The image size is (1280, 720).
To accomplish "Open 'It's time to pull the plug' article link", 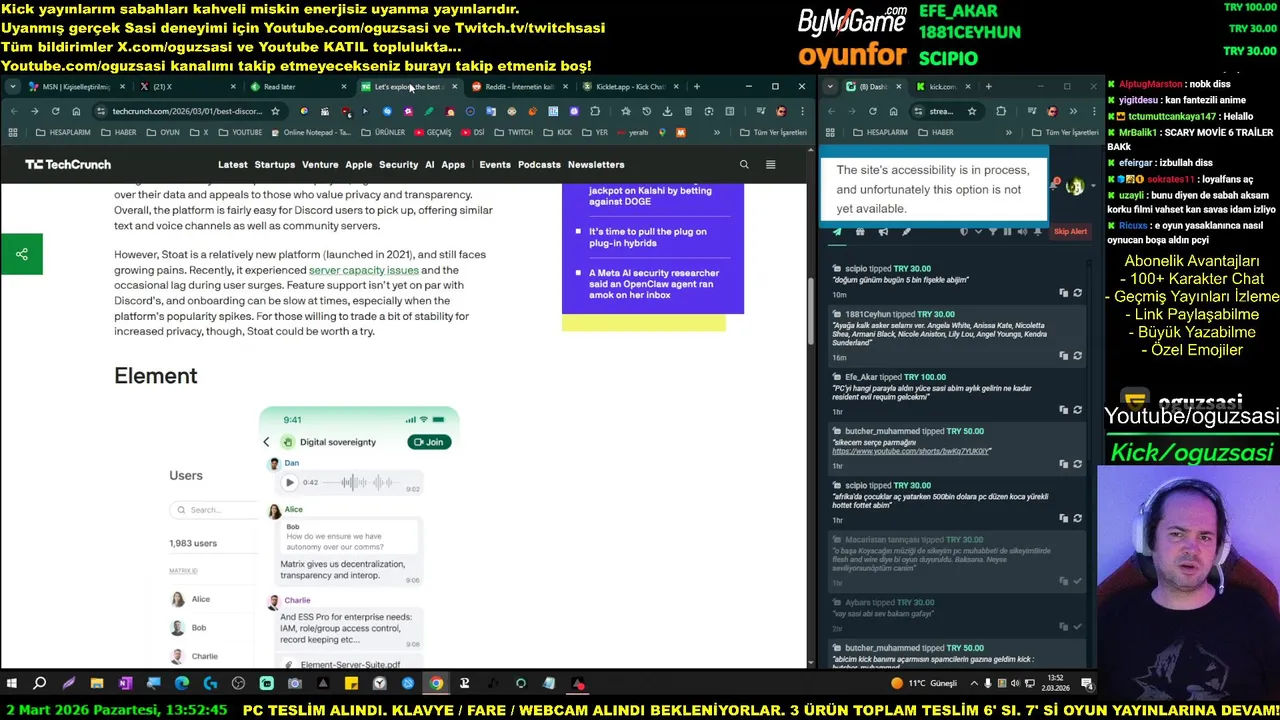I will 648,237.
